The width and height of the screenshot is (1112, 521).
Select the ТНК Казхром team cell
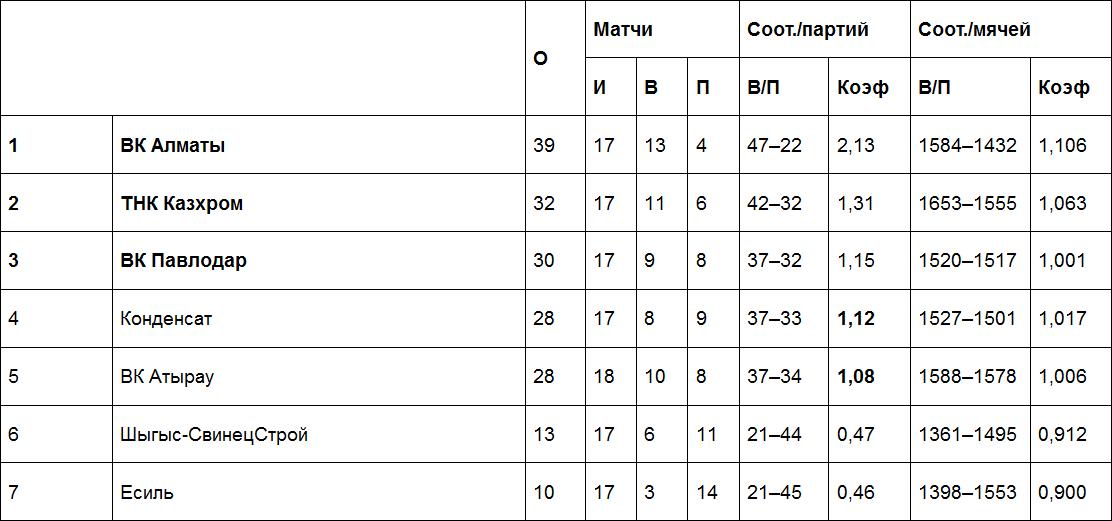click(182, 203)
